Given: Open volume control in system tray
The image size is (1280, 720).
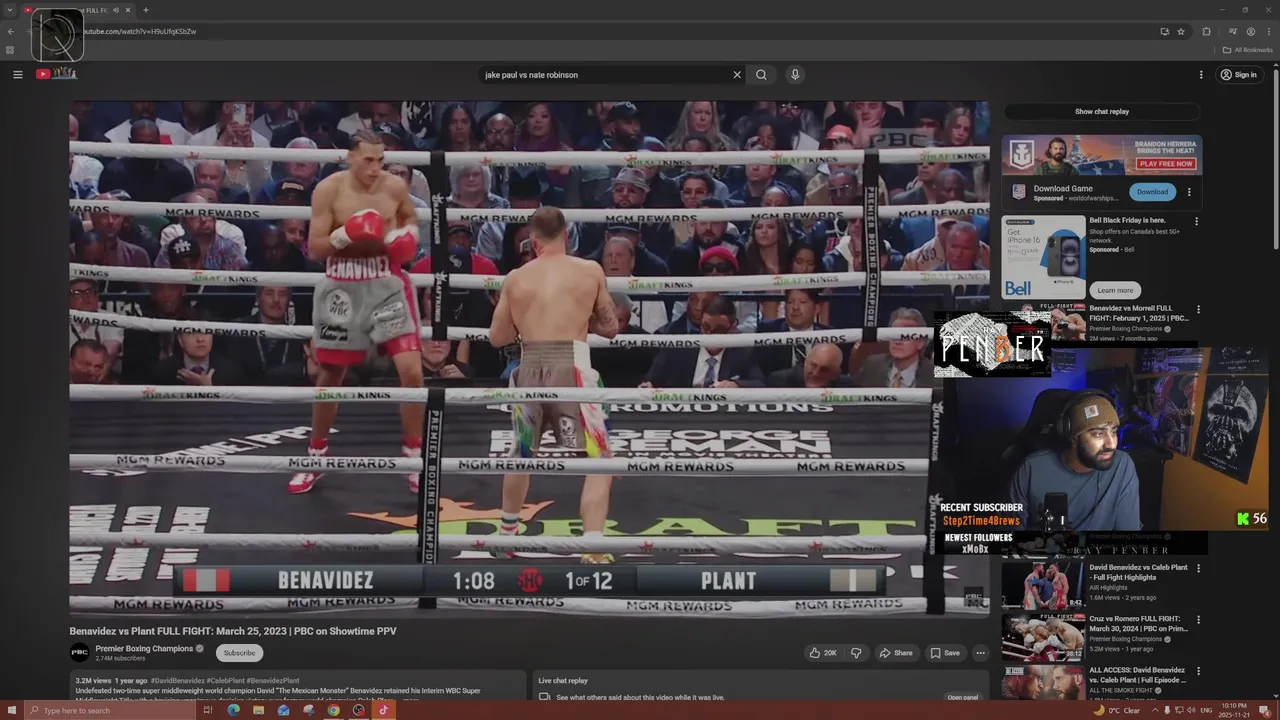Looking at the screenshot, I should pos(1192,710).
